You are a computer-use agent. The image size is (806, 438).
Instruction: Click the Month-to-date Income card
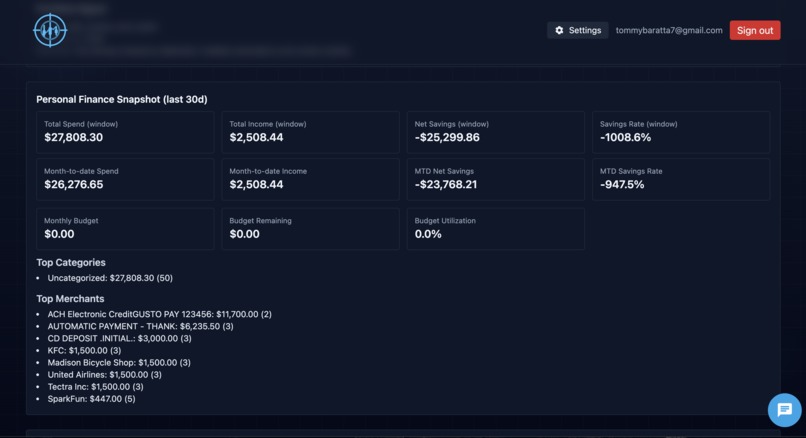(x=310, y=179)
